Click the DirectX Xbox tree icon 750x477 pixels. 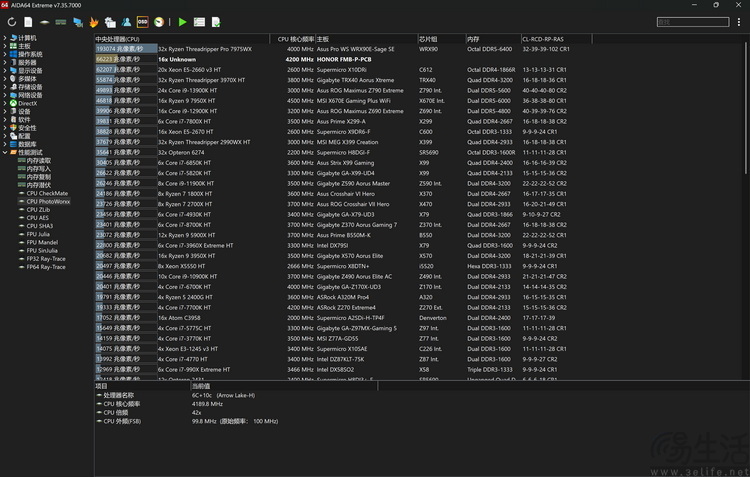point(13,103)
